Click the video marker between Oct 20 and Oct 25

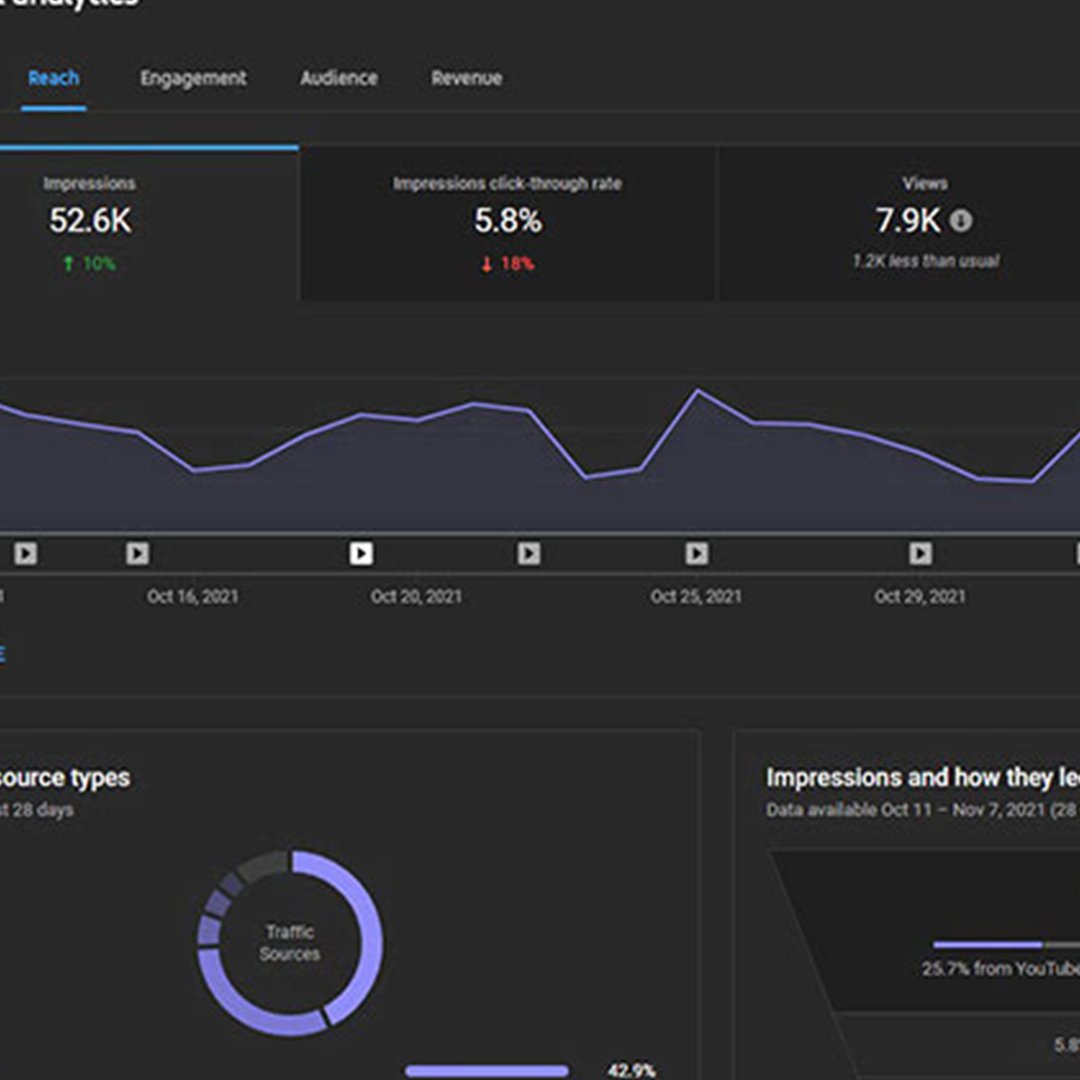point(529,553)
